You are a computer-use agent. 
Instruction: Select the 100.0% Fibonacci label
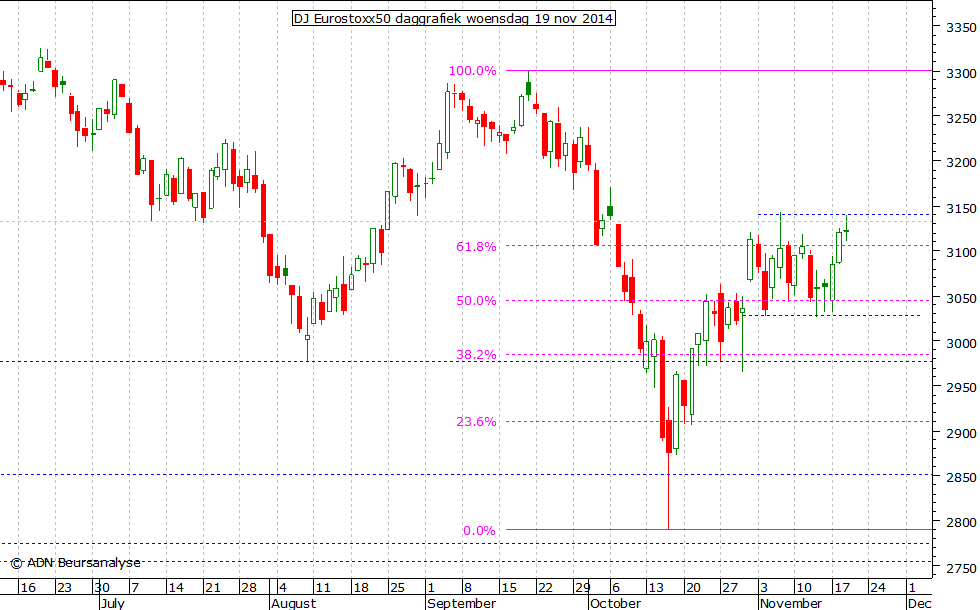[x=472, y=71]
